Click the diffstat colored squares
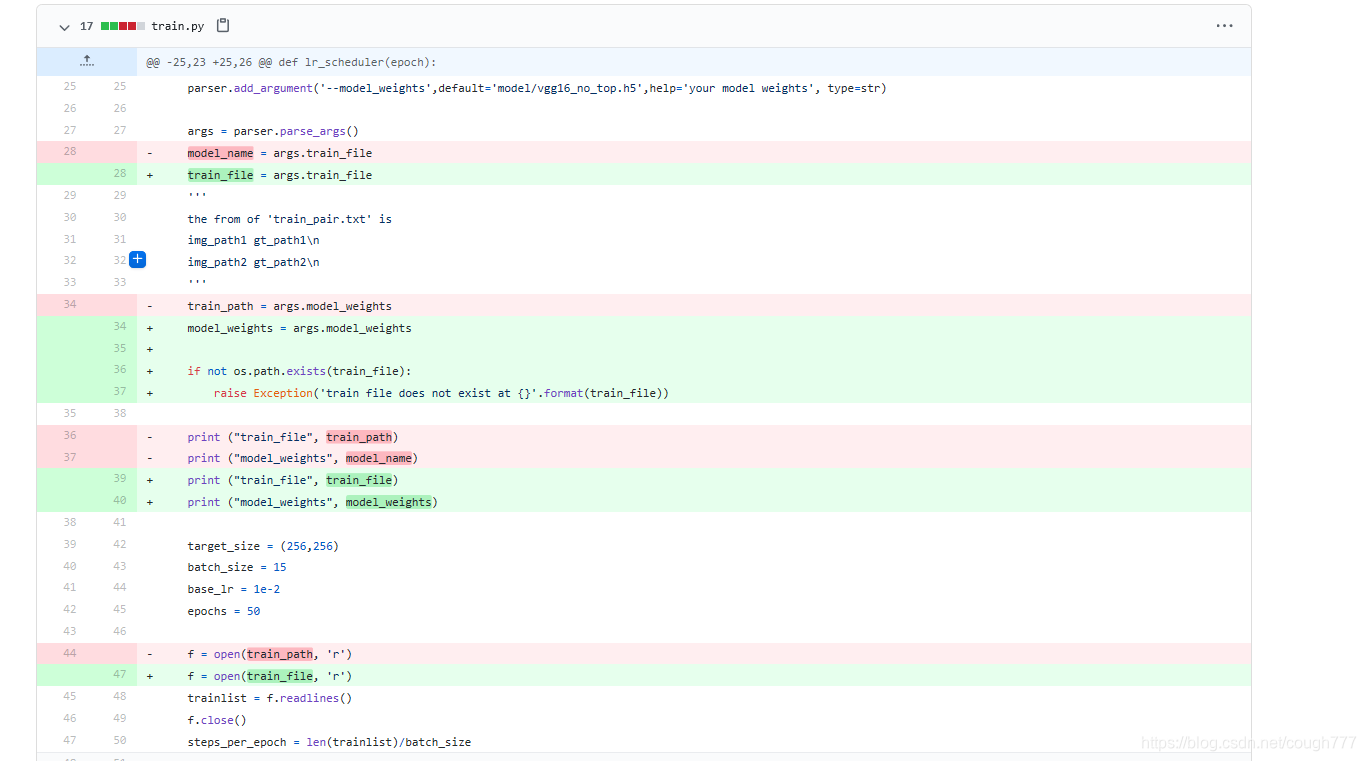 pyautogui.click(x=123, y=26)
